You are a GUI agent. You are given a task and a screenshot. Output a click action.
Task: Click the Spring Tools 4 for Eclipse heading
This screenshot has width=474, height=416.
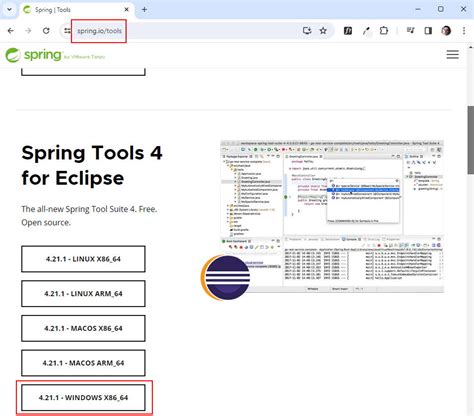pos(92,165)
